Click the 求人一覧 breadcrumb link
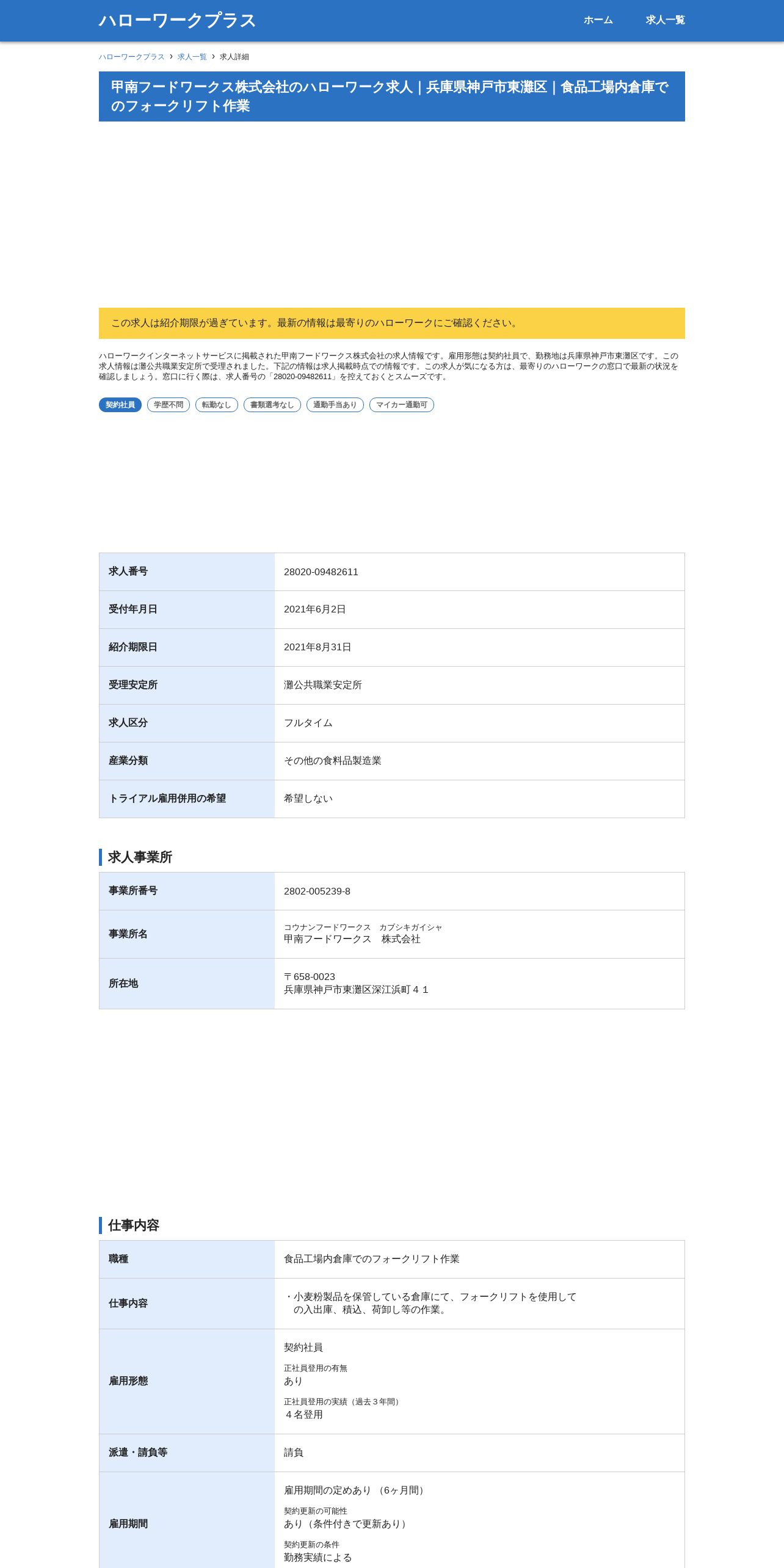This screenshot has width=784, height=1568. point(192,57)
